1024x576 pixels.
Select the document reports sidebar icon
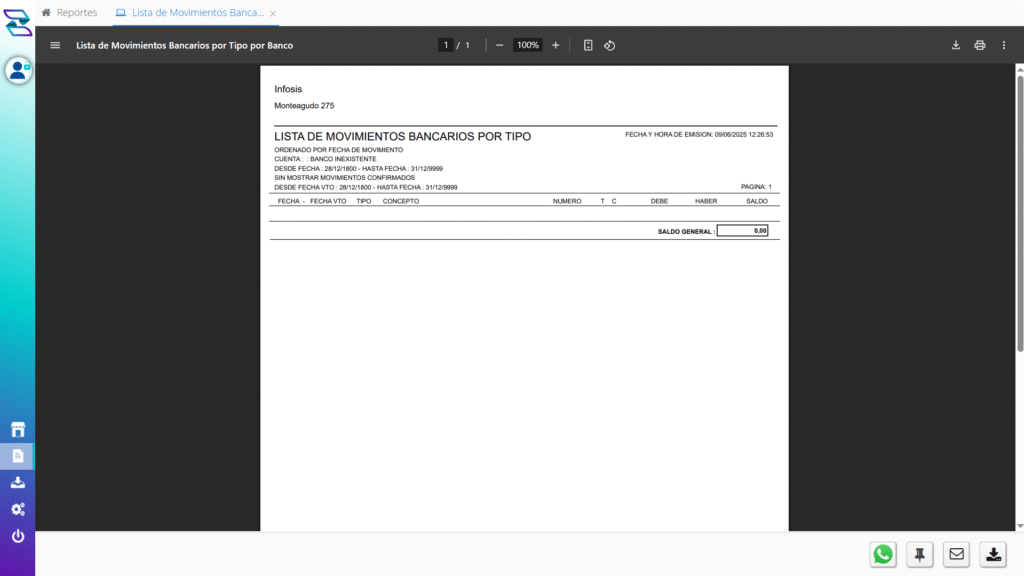[x=18, y=456]
